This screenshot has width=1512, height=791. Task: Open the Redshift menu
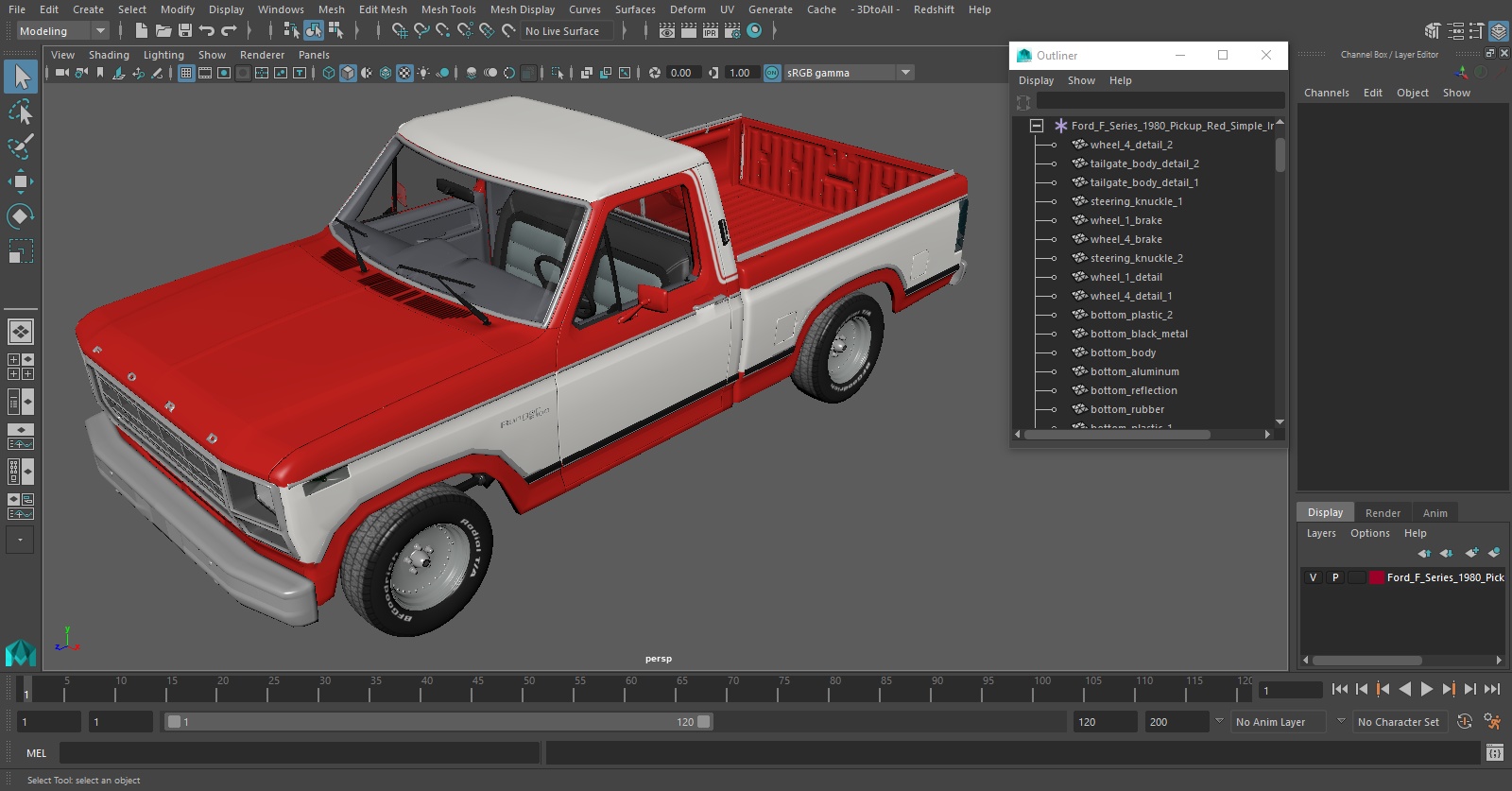(934, 9)
